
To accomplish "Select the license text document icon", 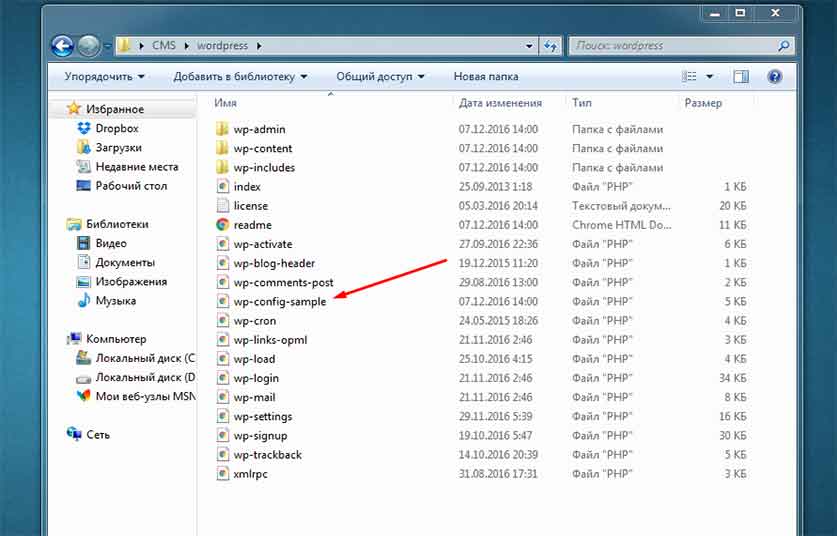I will click(223, 206).
